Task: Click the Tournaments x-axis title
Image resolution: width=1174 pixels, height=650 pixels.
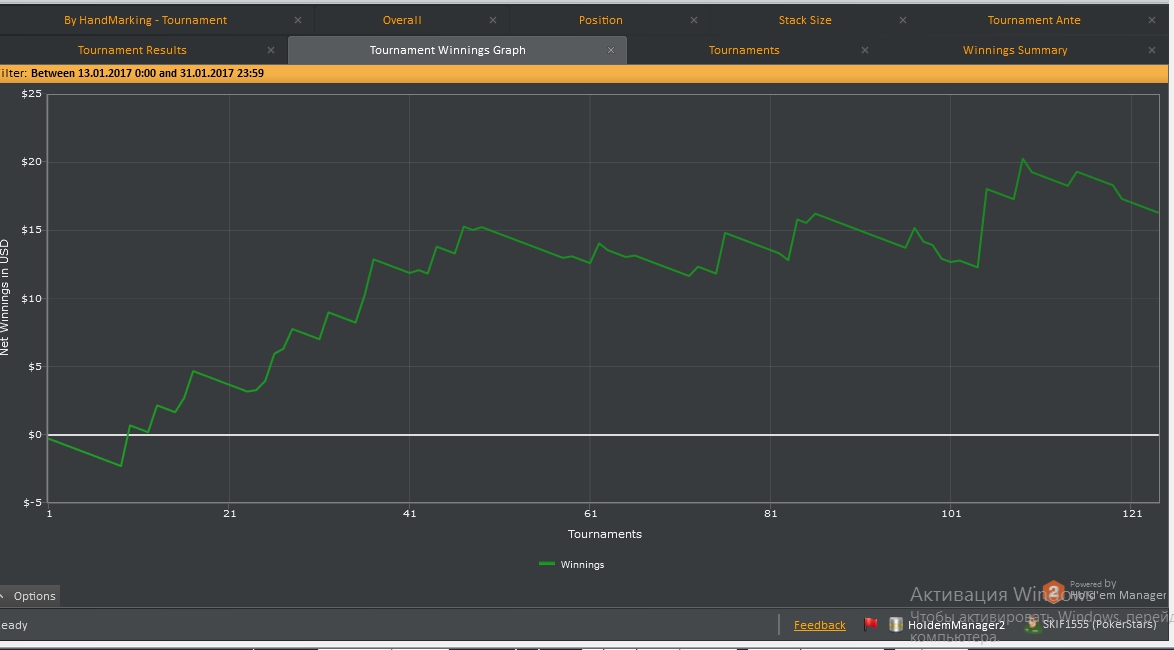Action: 605,534
